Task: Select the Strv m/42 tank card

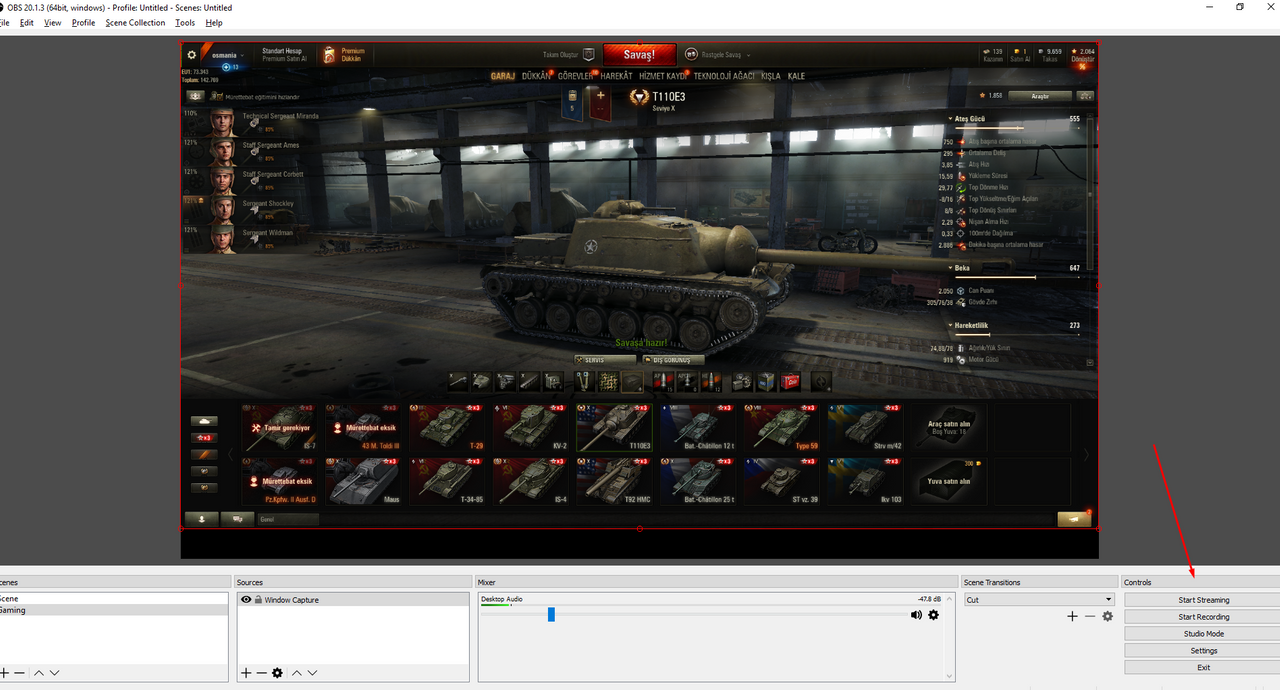Action: [865, 427]
